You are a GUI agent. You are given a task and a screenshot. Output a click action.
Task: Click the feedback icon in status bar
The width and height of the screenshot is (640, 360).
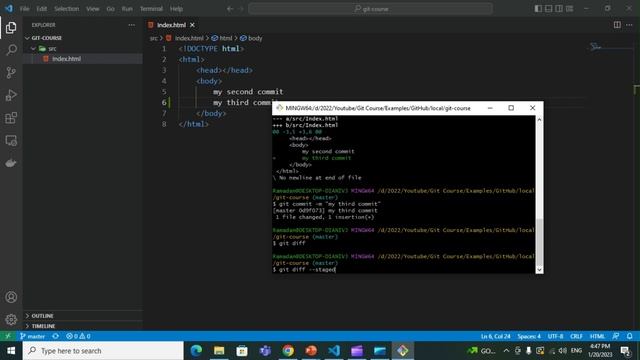tap(616, 336)
